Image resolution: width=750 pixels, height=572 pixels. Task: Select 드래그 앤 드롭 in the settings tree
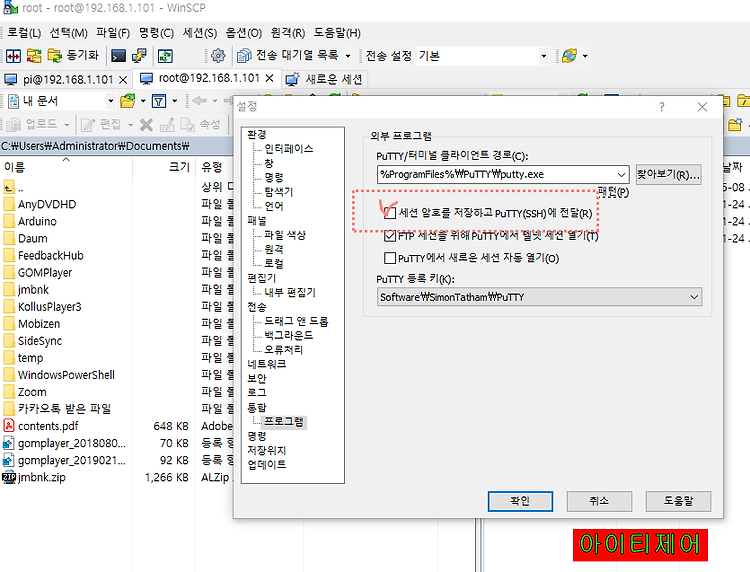[296, 321]
